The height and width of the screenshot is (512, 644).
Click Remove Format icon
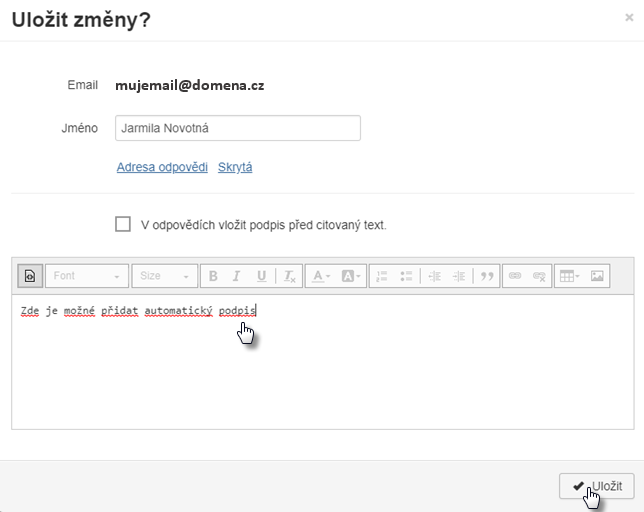pyautogui.click(x=290, y=276)
